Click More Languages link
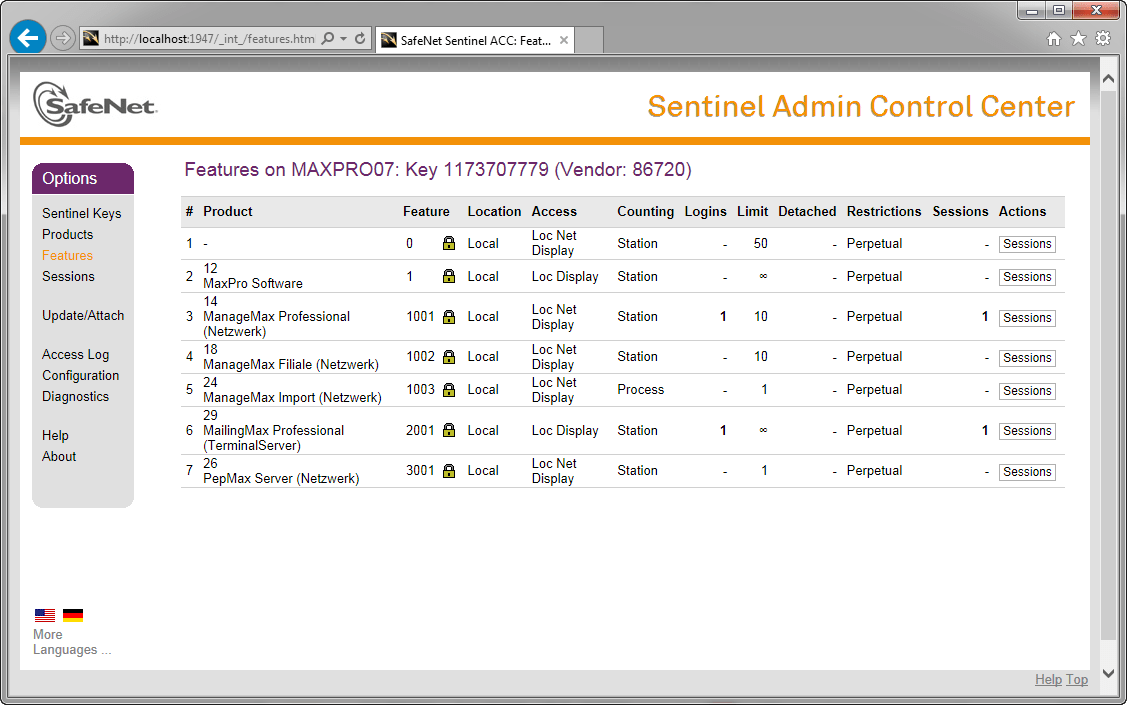This screenshot has height=705, width=1127. 72,642
